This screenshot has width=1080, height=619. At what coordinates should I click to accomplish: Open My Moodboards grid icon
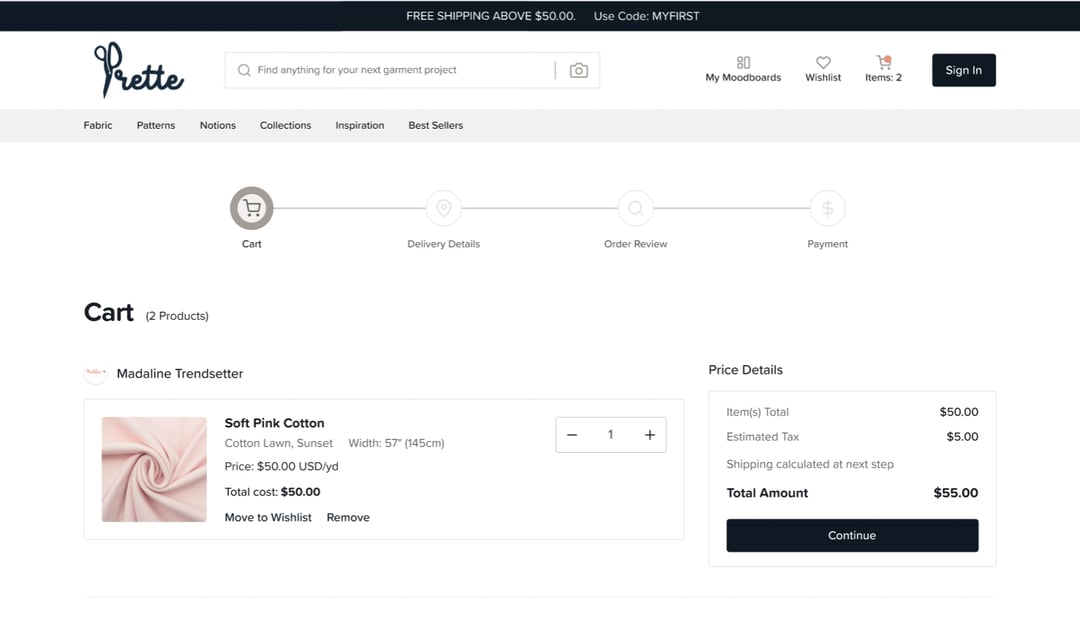click(743, 62)
